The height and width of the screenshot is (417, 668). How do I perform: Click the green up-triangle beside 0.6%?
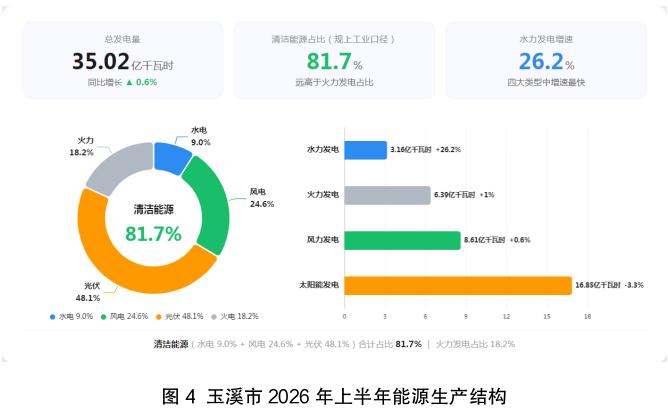click(130, 82)
